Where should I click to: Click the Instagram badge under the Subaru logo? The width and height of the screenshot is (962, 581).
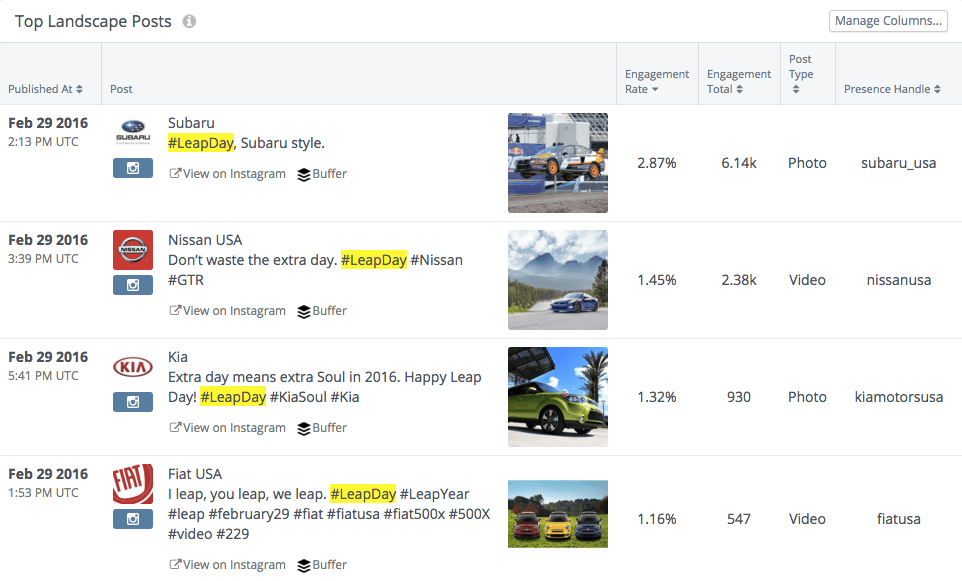[x=133, y=168]
